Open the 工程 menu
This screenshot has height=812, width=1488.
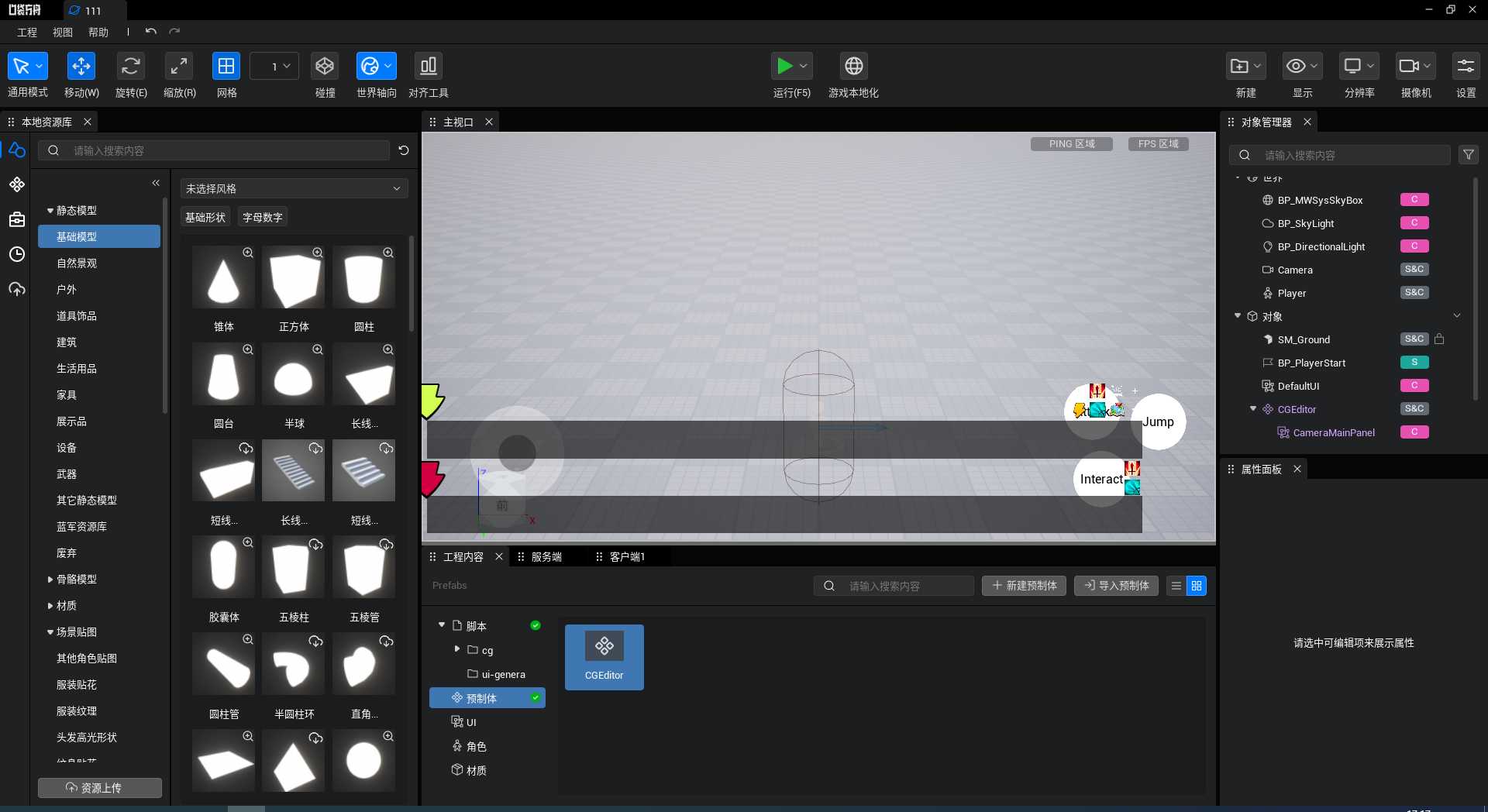pos(27,32)
